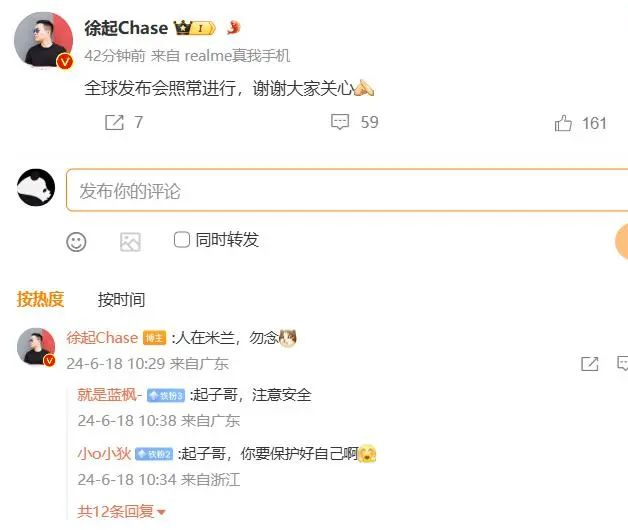Click the 发布你的评论 comment input field
The height and width of the screenshot is (530, 628).
coord(347,190)
